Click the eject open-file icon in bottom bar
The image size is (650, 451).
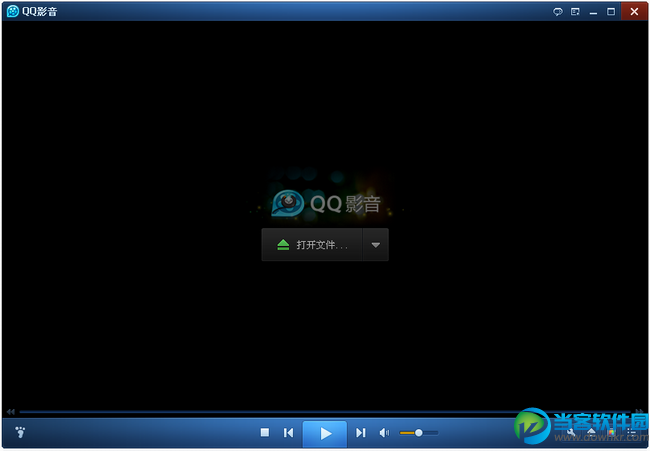[592, 433]
